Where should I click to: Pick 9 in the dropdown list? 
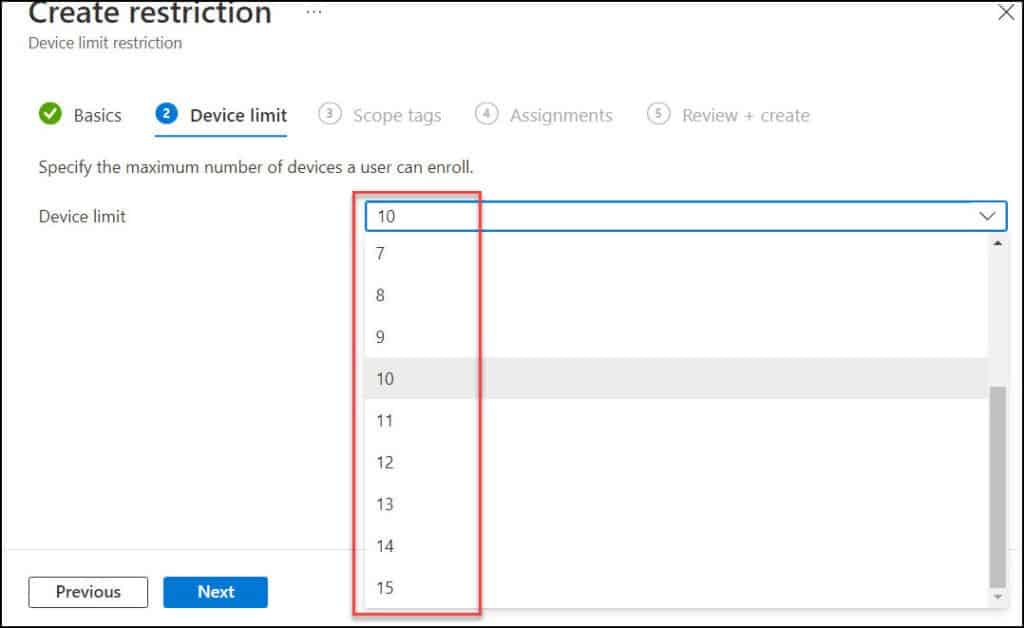coord(380,338)
